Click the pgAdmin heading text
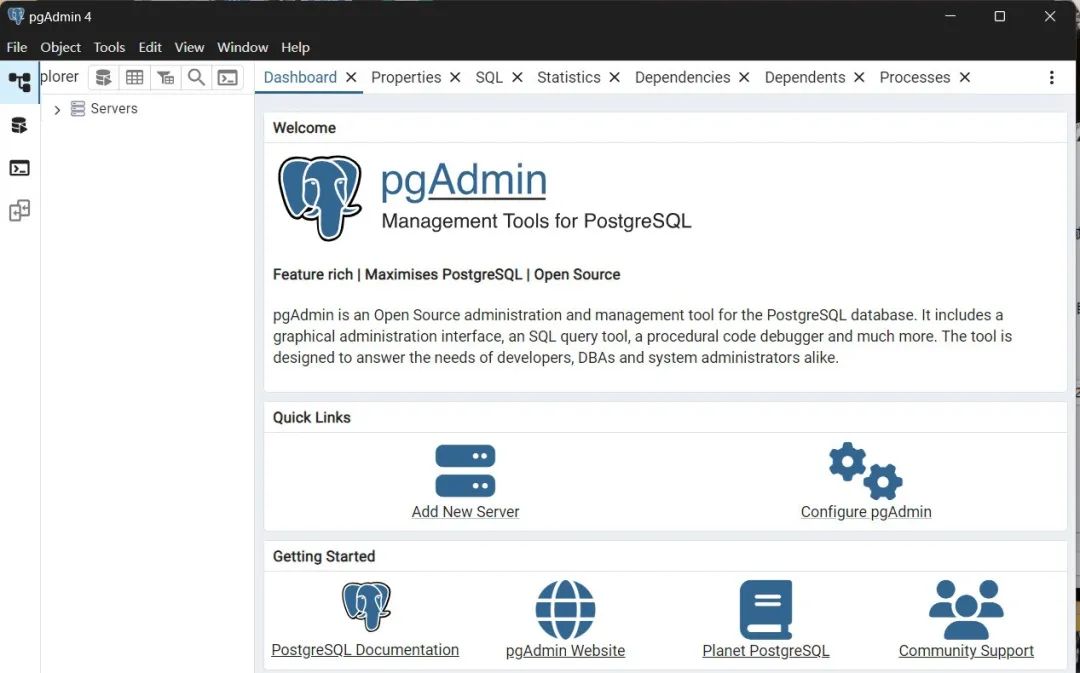The image size is (1080, 673). click(464, 180)
